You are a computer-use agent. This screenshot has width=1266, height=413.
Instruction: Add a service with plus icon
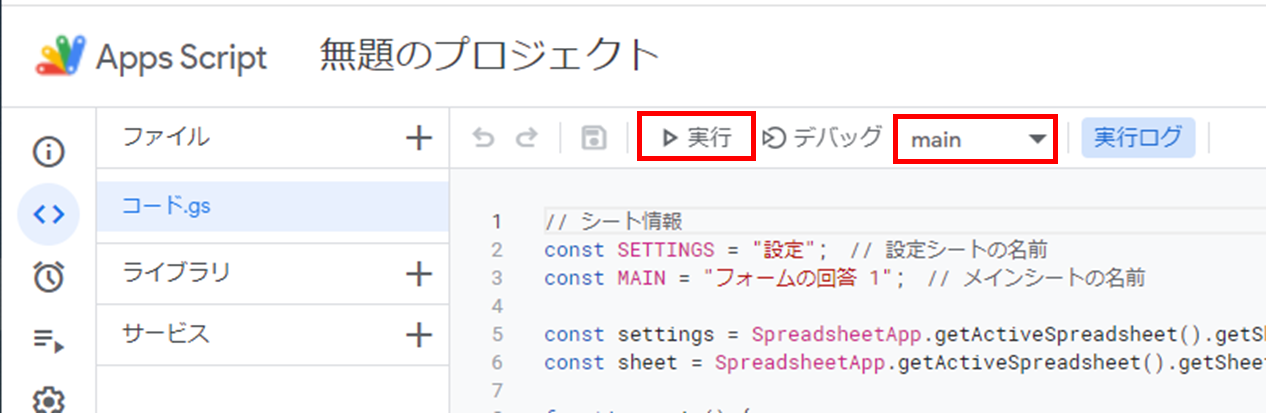click(x=419, y=334)
